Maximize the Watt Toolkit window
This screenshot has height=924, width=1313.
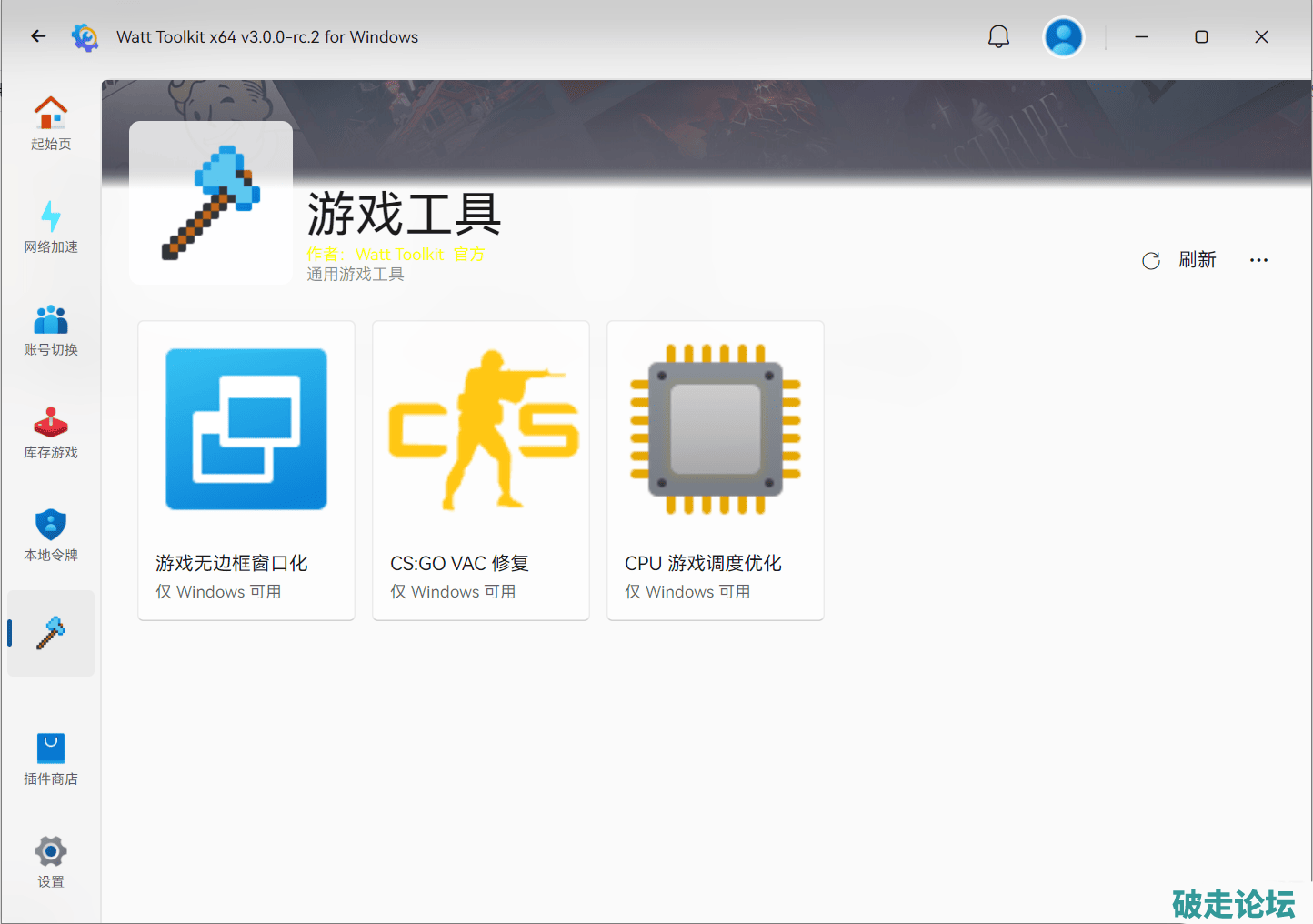click(1201, 37)
